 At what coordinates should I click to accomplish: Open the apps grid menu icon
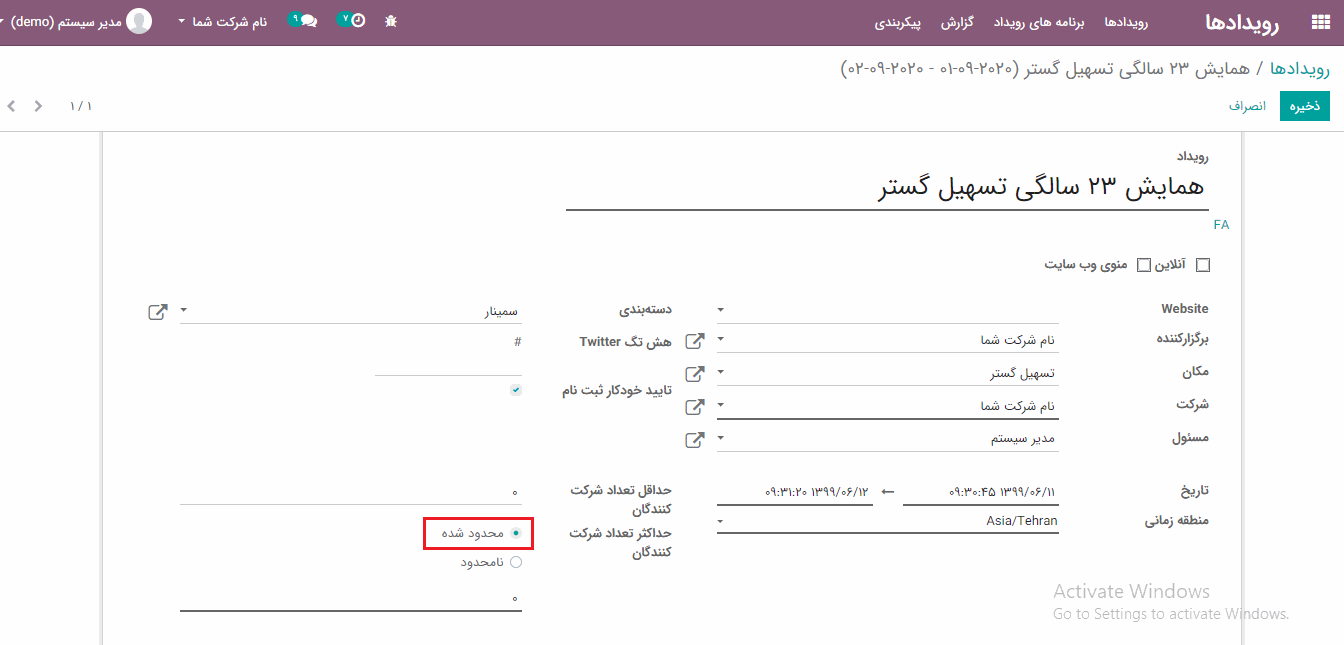(x=1320, y=22)
